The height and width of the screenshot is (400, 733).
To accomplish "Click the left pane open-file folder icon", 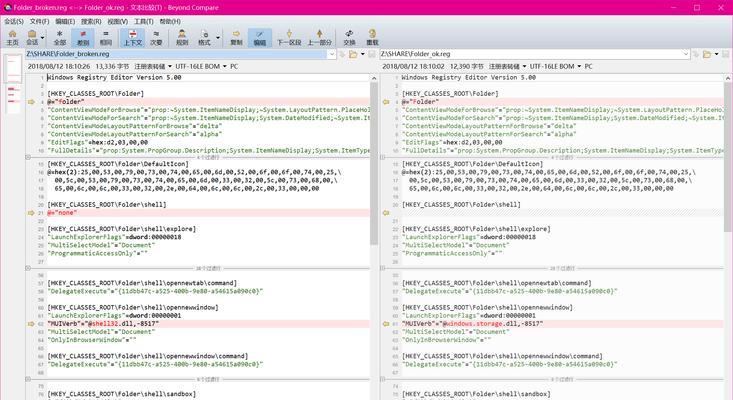I will point(353,54).
